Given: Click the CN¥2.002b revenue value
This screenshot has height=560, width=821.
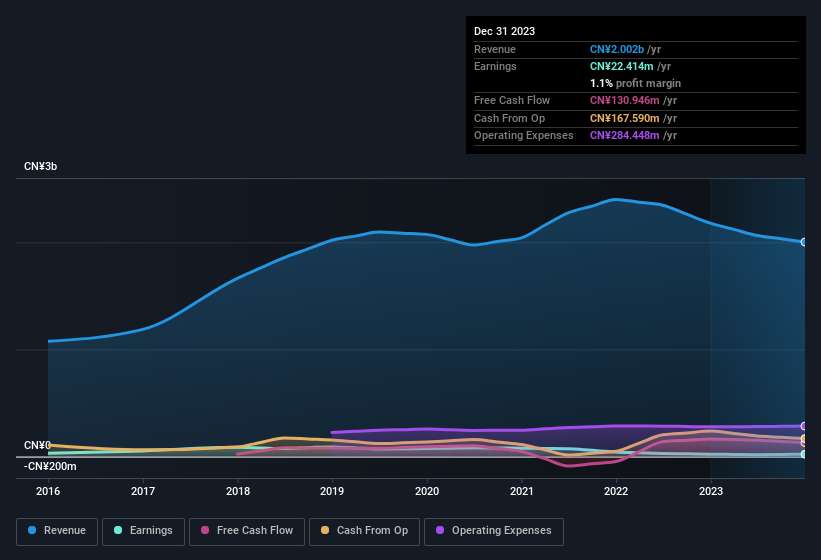Looking at the screenshot, I should pos(617,49).
